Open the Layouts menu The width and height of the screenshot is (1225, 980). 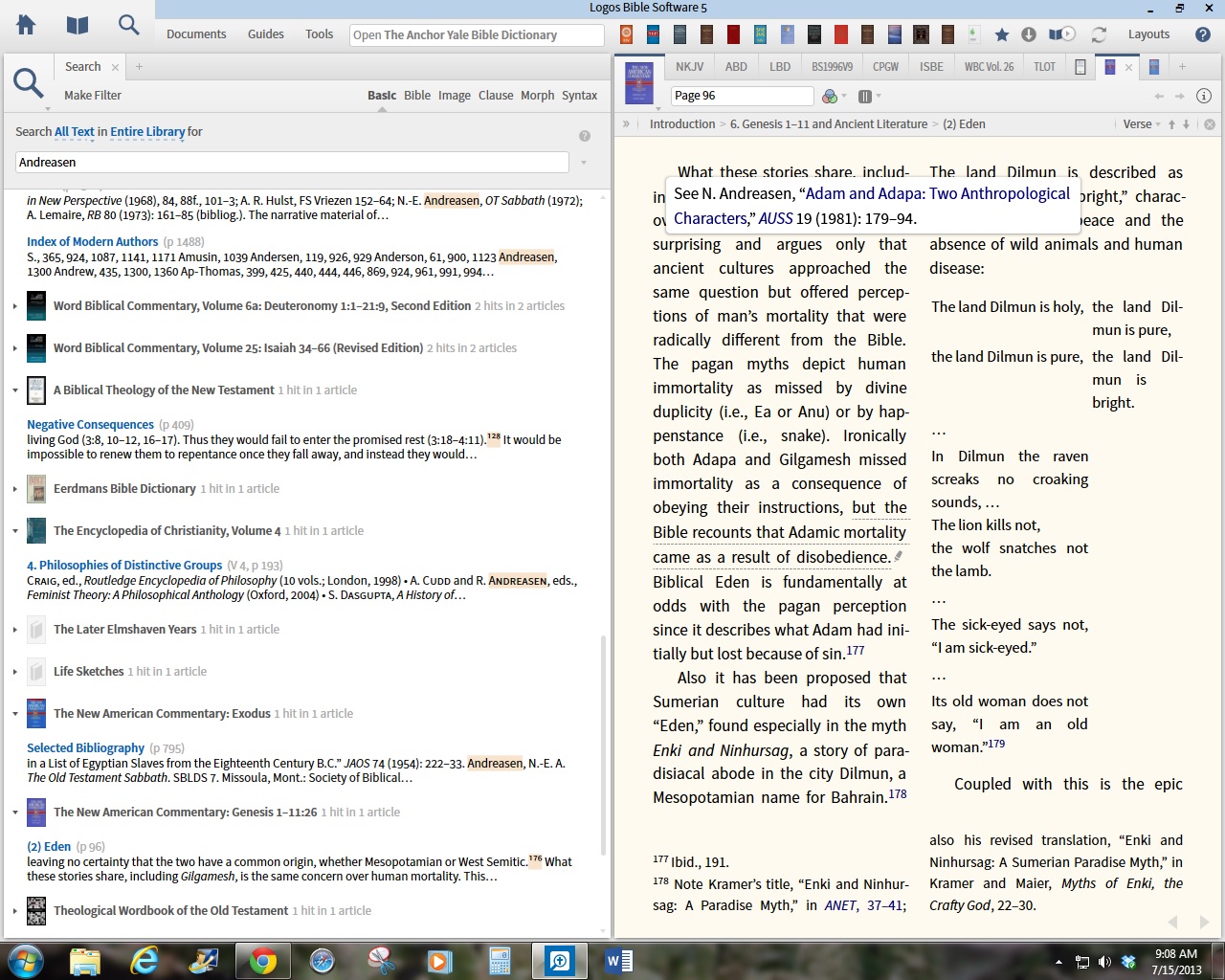pyautogui.click(x=1148, y=34)
